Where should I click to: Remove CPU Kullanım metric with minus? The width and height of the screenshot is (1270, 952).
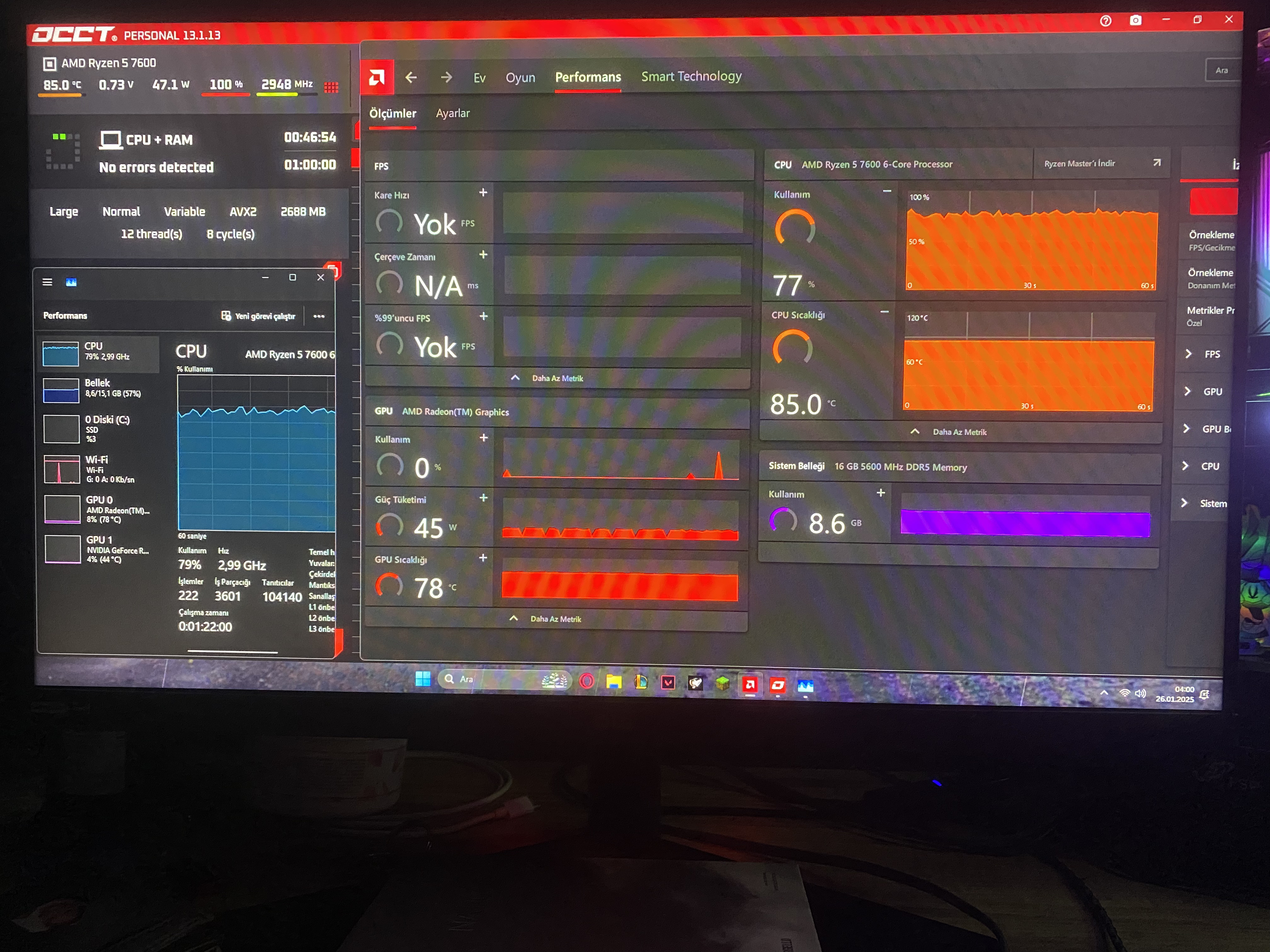(x=886, y=191)
